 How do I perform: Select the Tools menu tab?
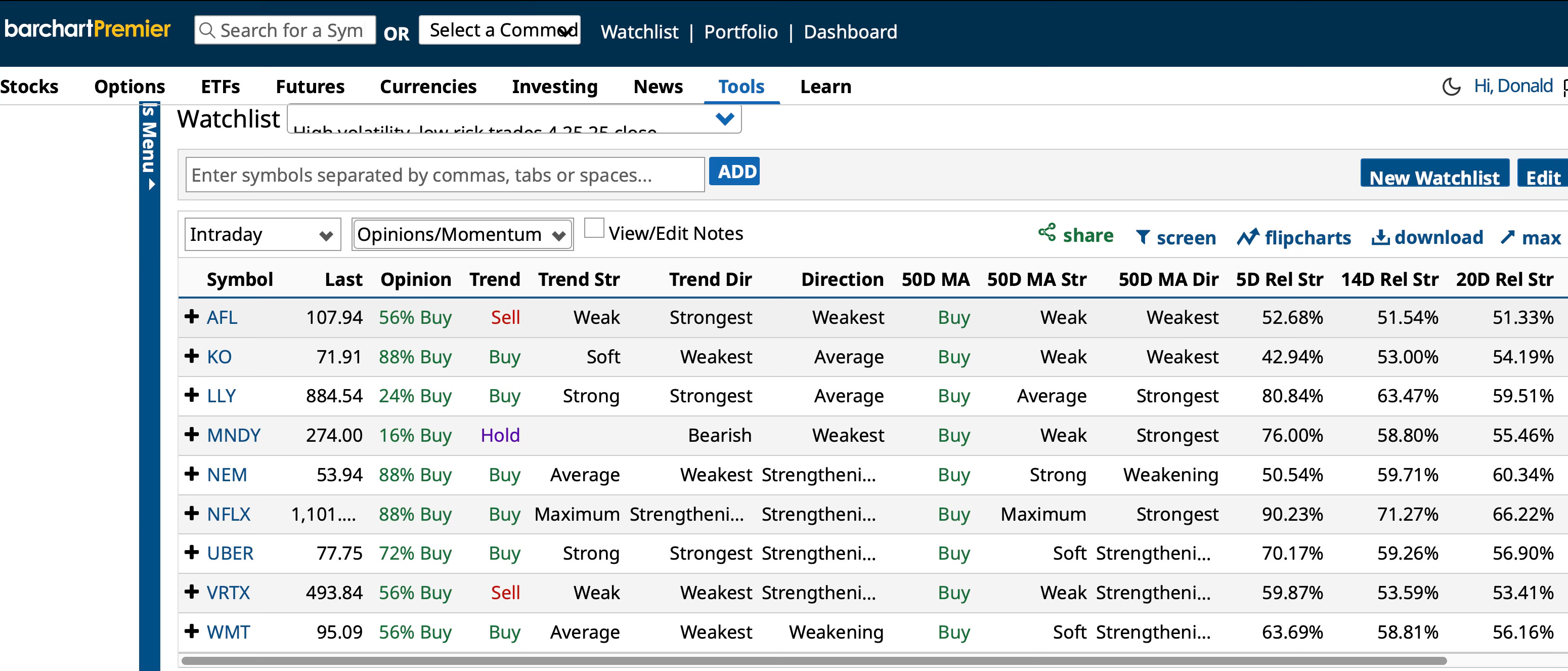(x=742, y=87)
